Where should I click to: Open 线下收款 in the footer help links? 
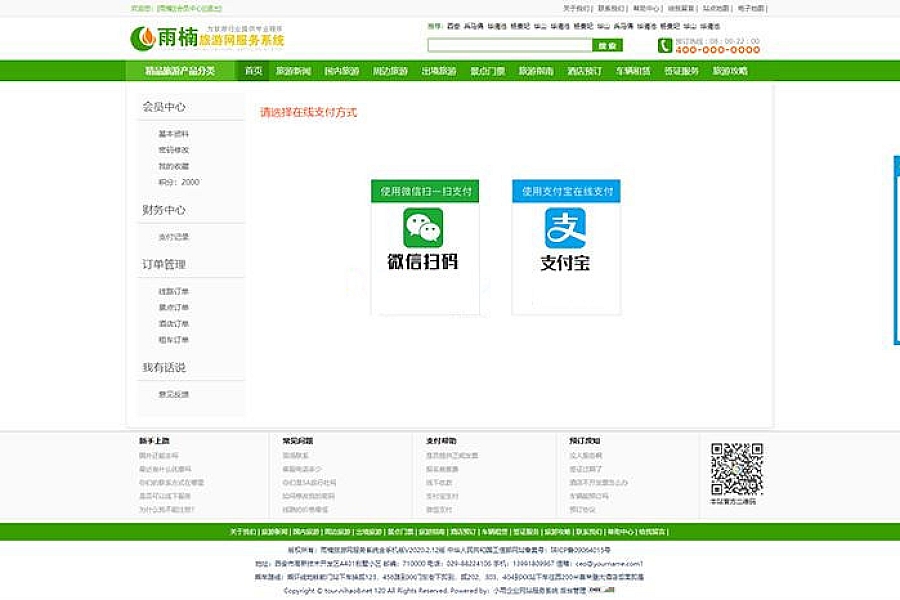439,482
